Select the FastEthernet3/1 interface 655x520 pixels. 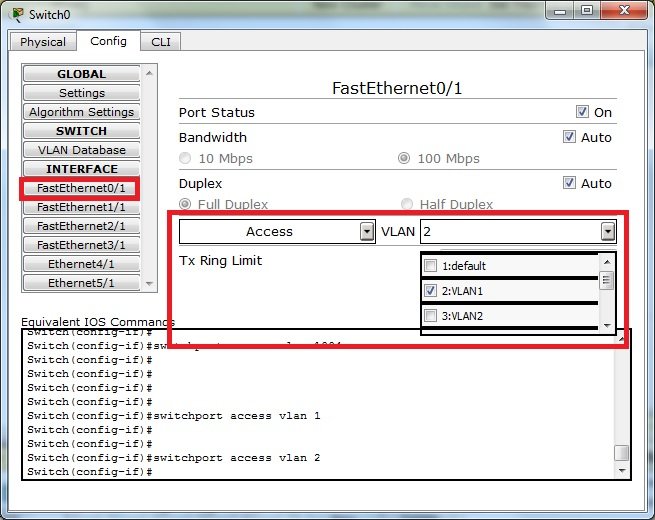click(81, 245)
